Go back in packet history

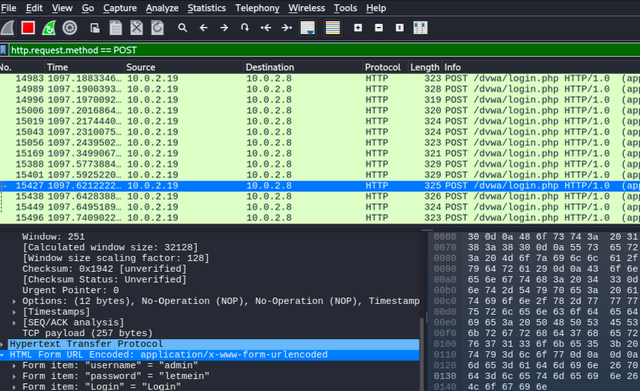(203, 28)
